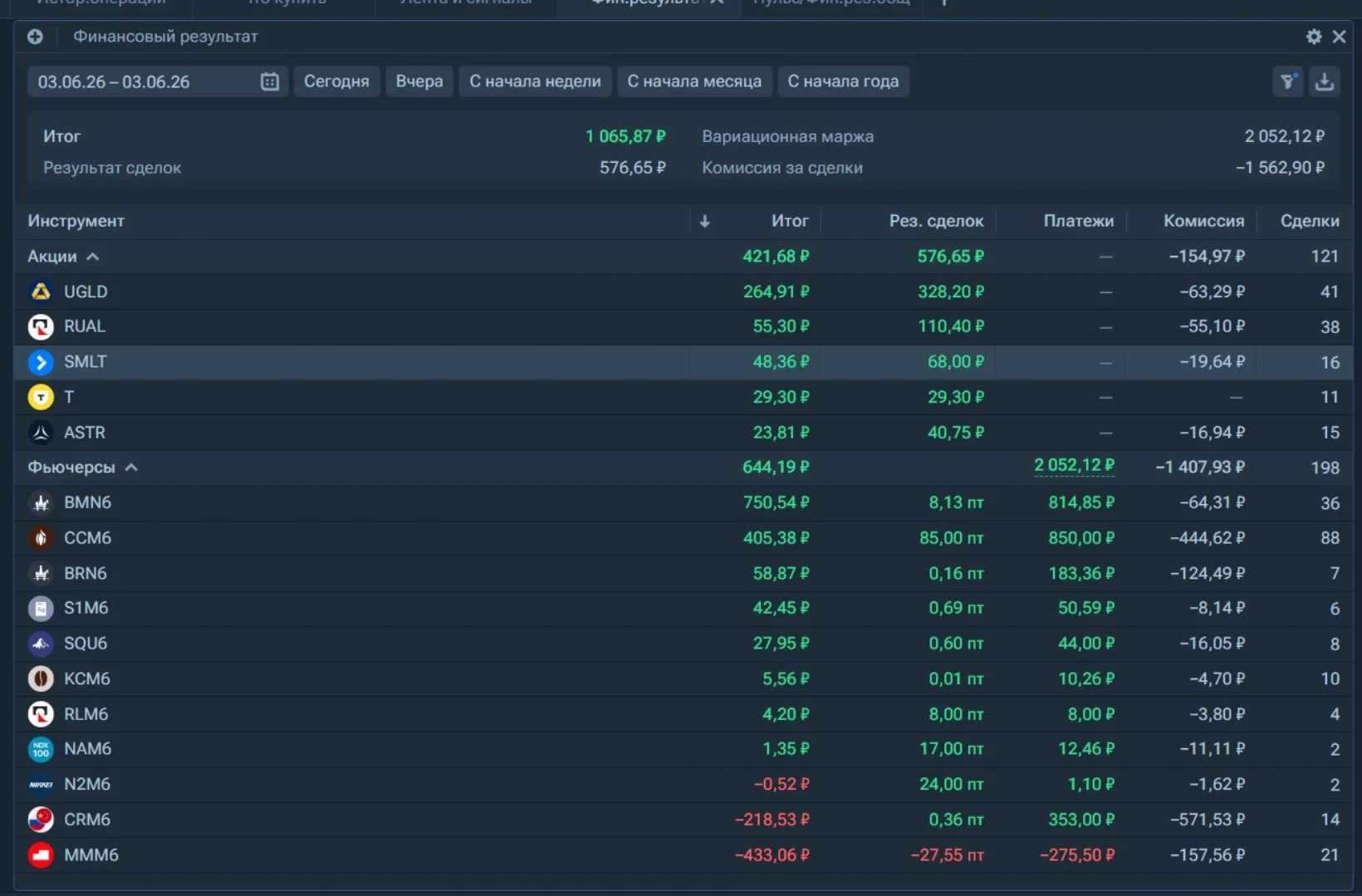The image size is (1362, 896).
Task: Select the BRN6 row name
Action: tap(86, 573)
